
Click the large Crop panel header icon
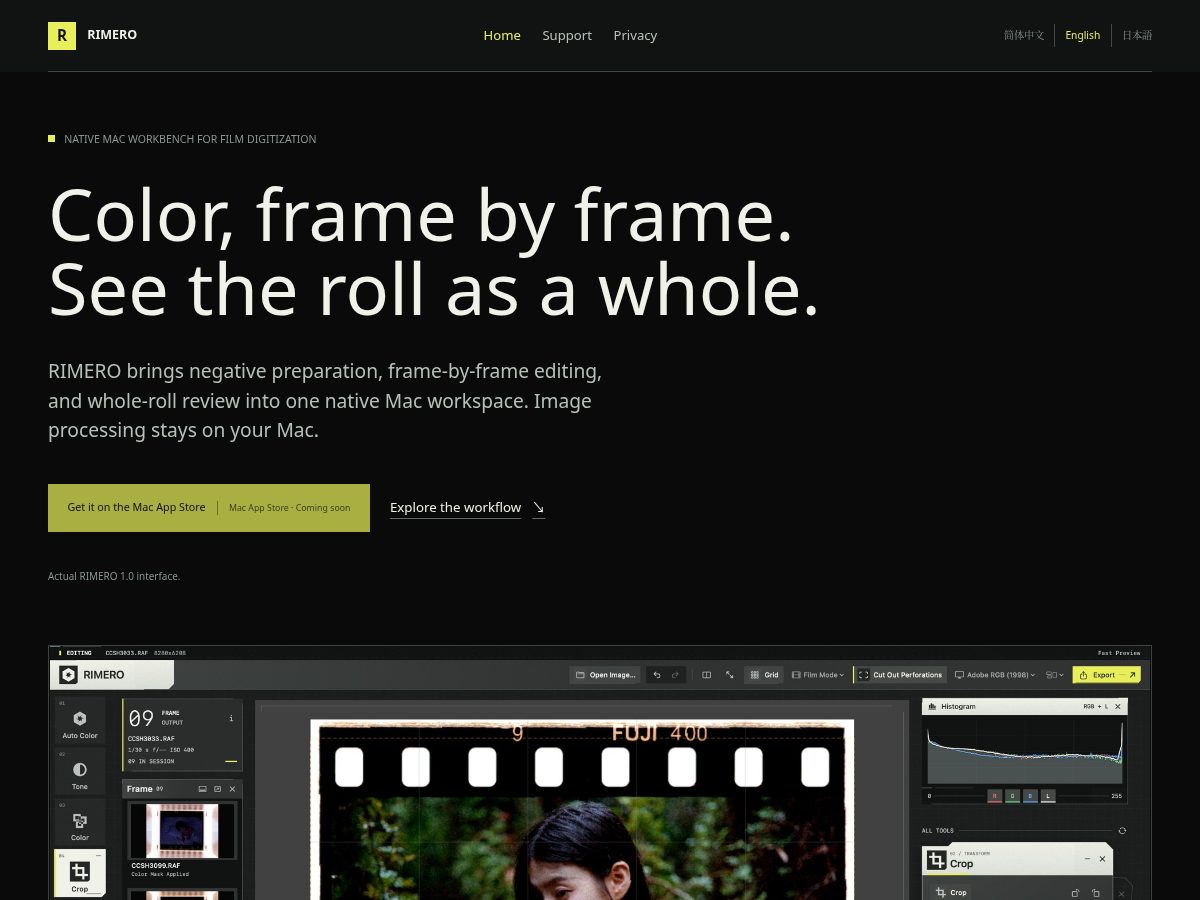coord(936,860)
